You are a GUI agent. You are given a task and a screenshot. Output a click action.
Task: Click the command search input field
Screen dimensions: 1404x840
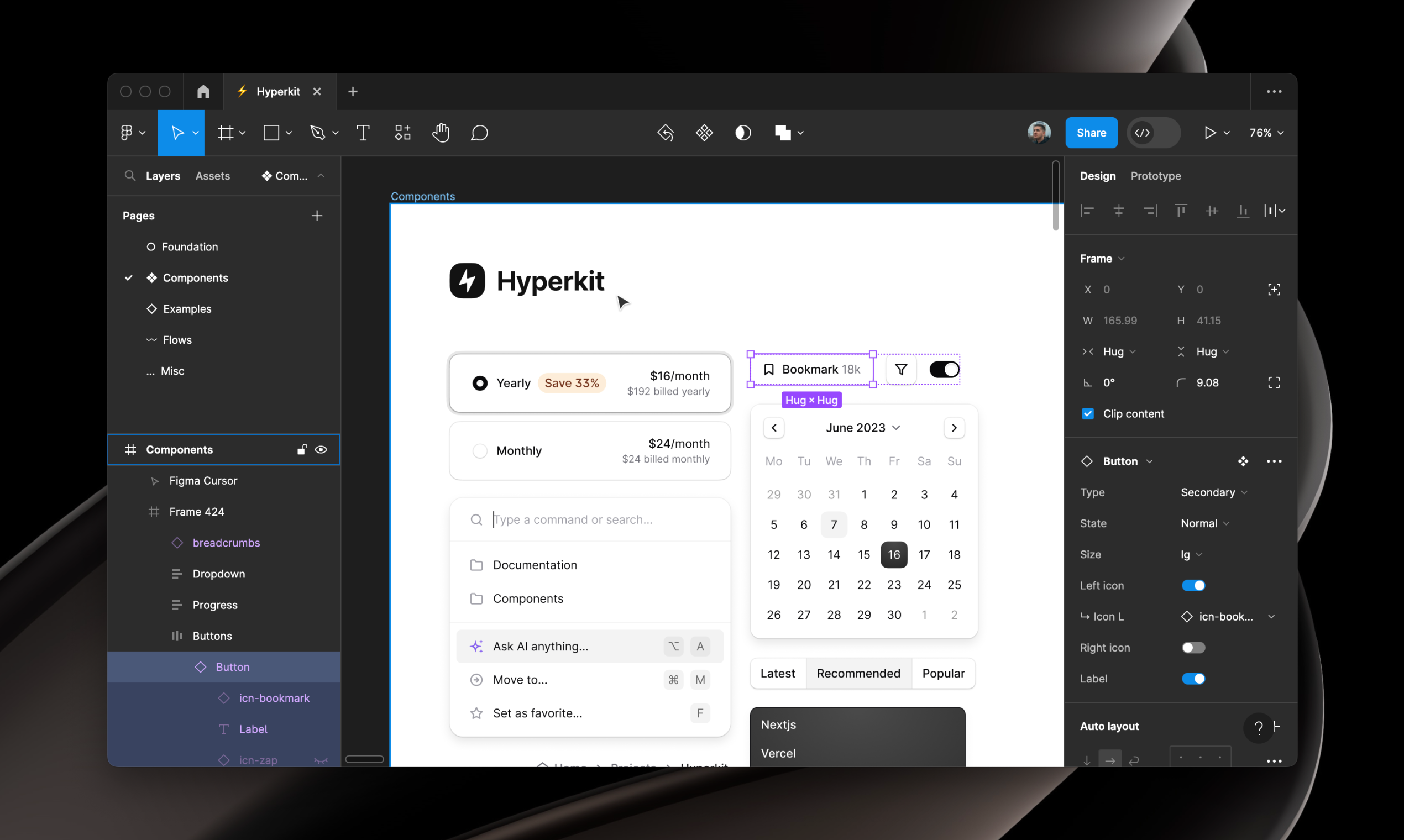(589, 519)
